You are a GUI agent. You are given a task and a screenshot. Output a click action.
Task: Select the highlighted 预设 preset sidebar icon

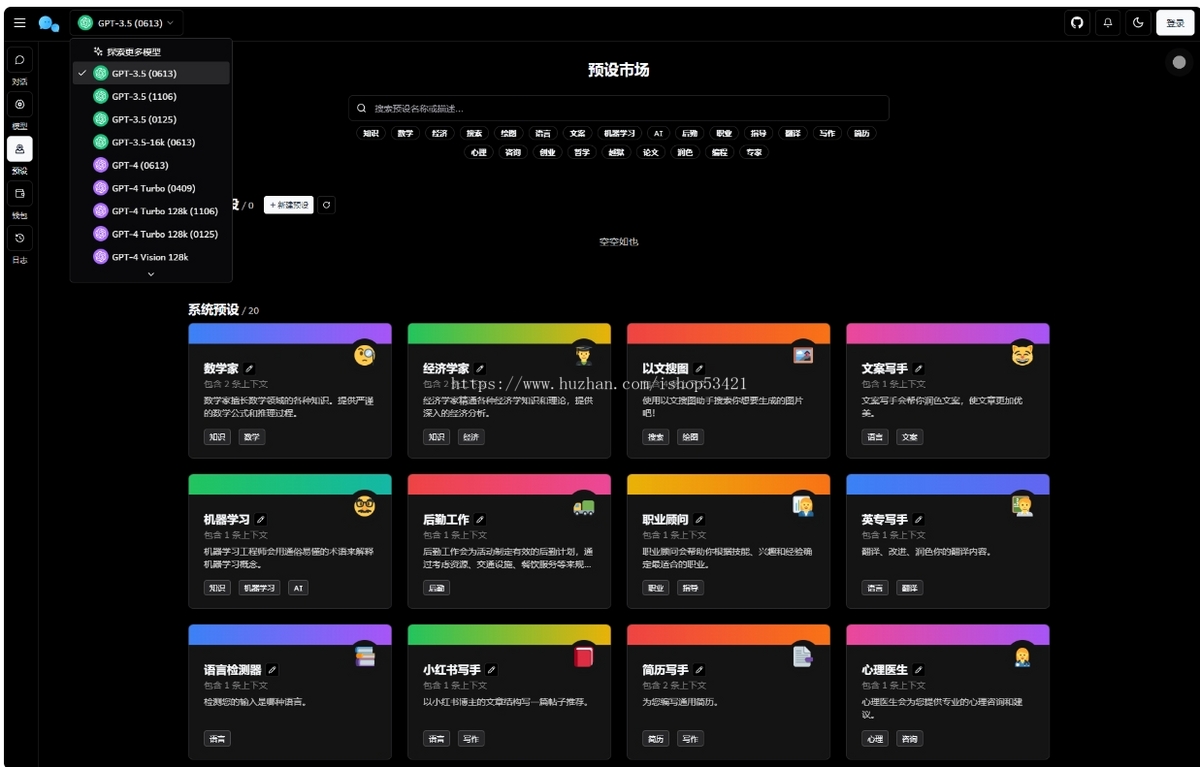pyautogui.click(x=19, y=149)
